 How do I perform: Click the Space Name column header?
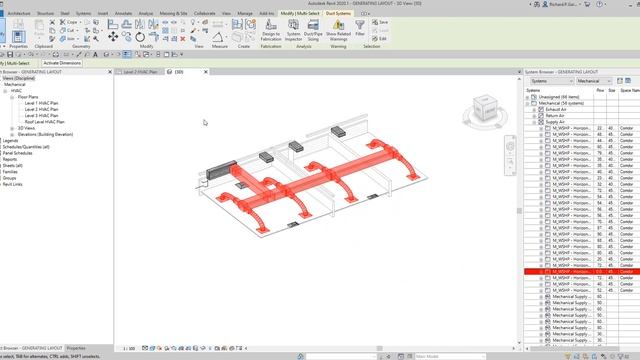coord(629,90)
